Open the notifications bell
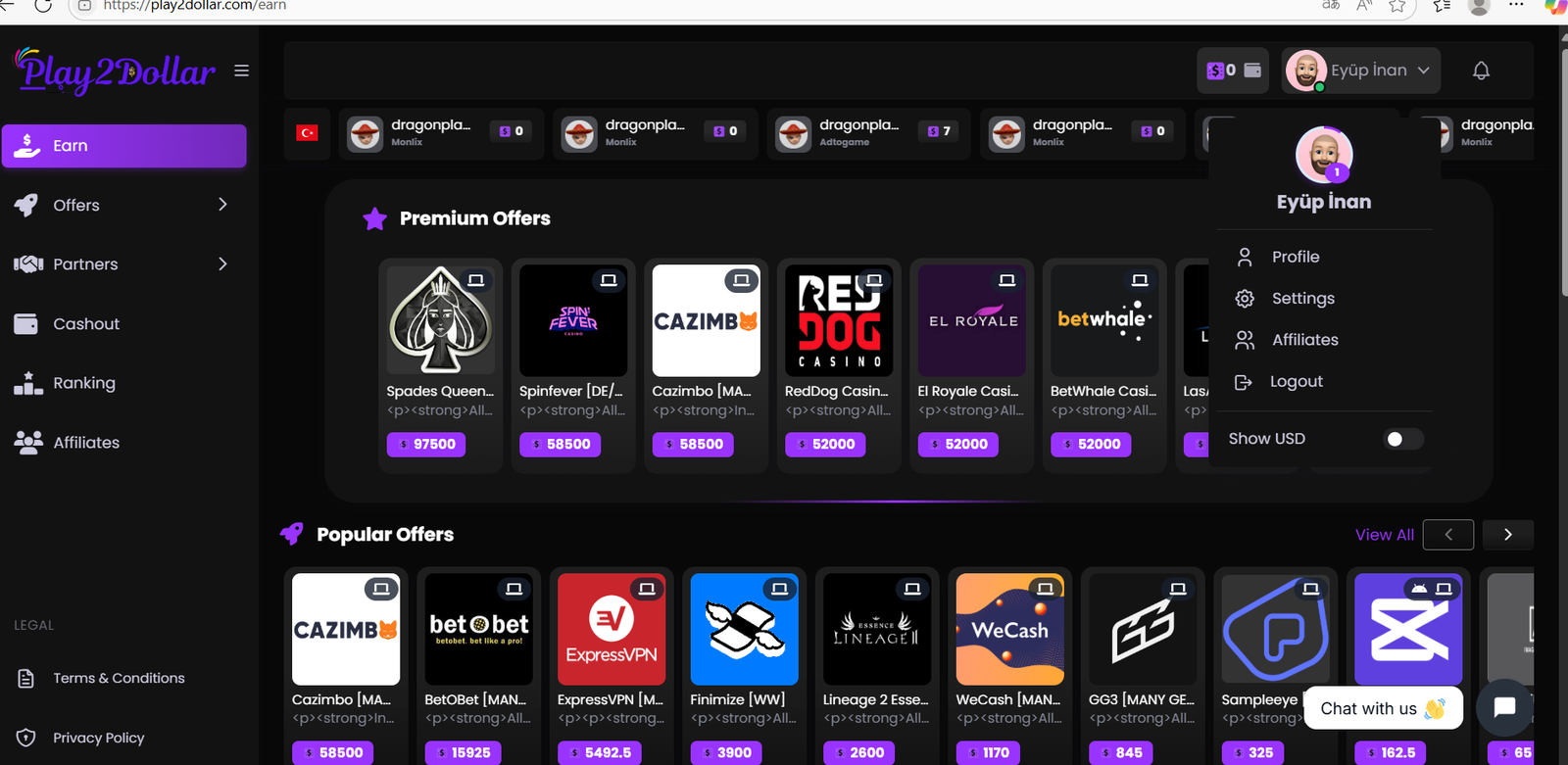The width and height of the screenshot is (1568, 765). pyautogui.click(x=1481, y=71)
